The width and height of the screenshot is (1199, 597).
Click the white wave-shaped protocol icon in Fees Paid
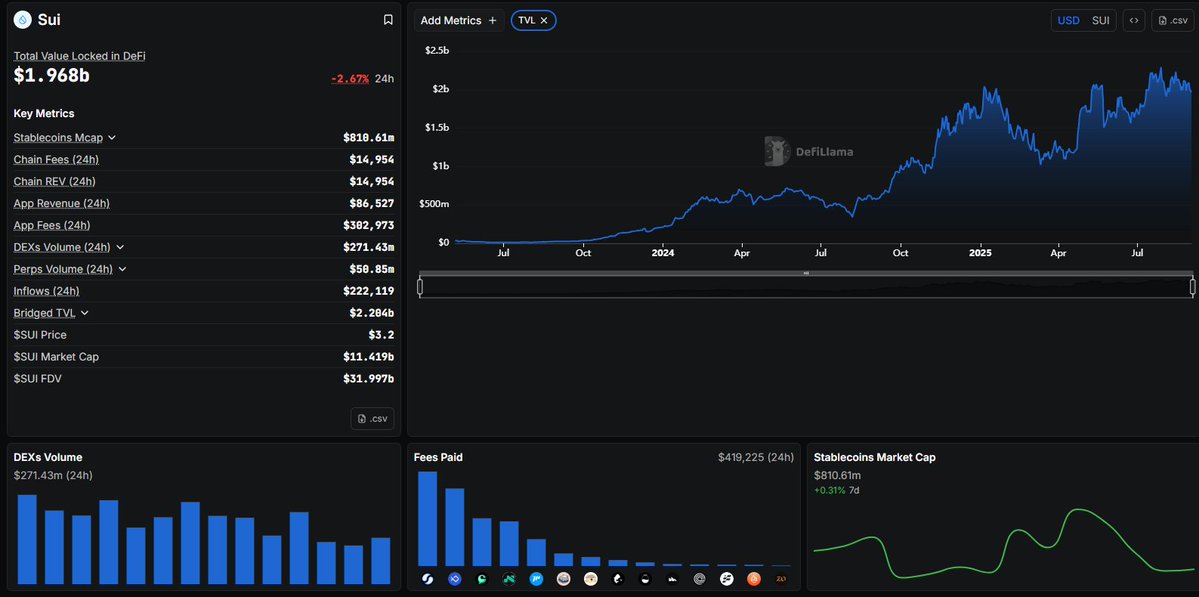[672, 579]
